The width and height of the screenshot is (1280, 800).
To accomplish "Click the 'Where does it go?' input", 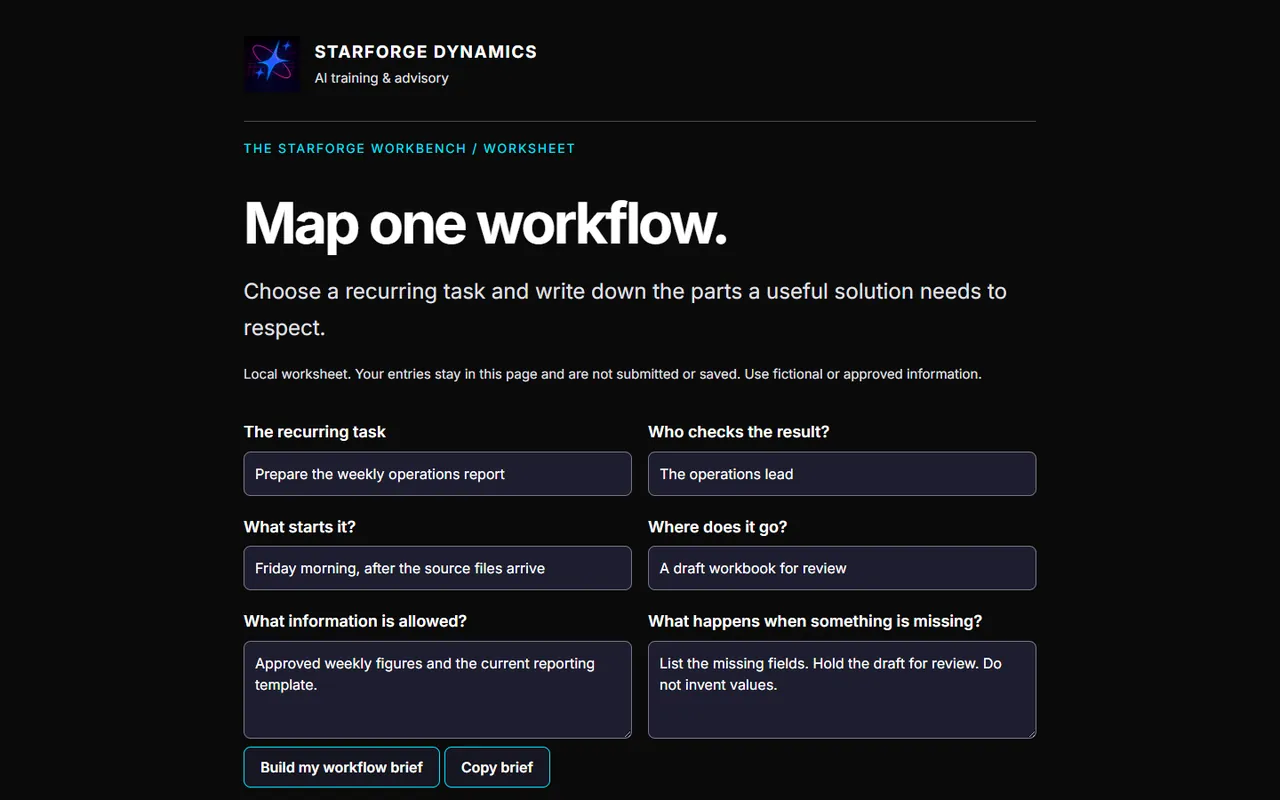I will [x=842, y=568].
